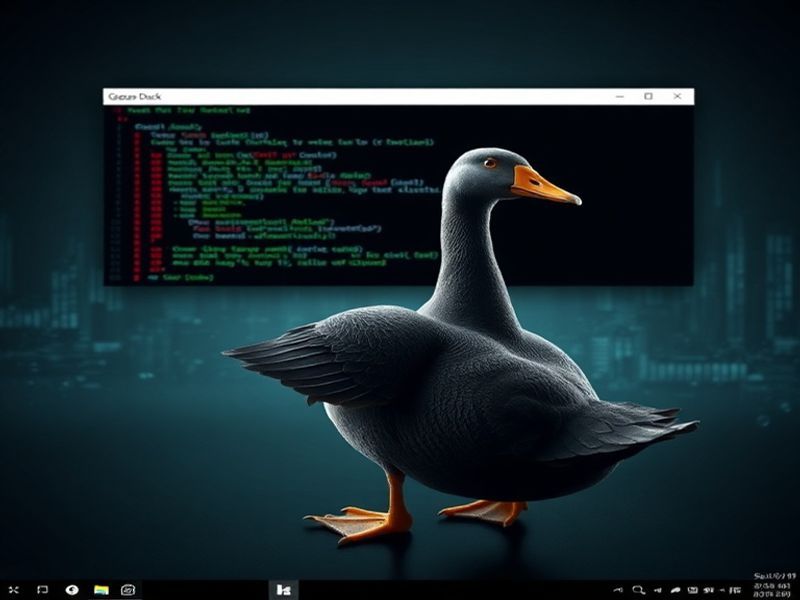Screen dimensions: 800x600
Task: Click the crossed-arrows start icon on taskbar
Action: 14,590
